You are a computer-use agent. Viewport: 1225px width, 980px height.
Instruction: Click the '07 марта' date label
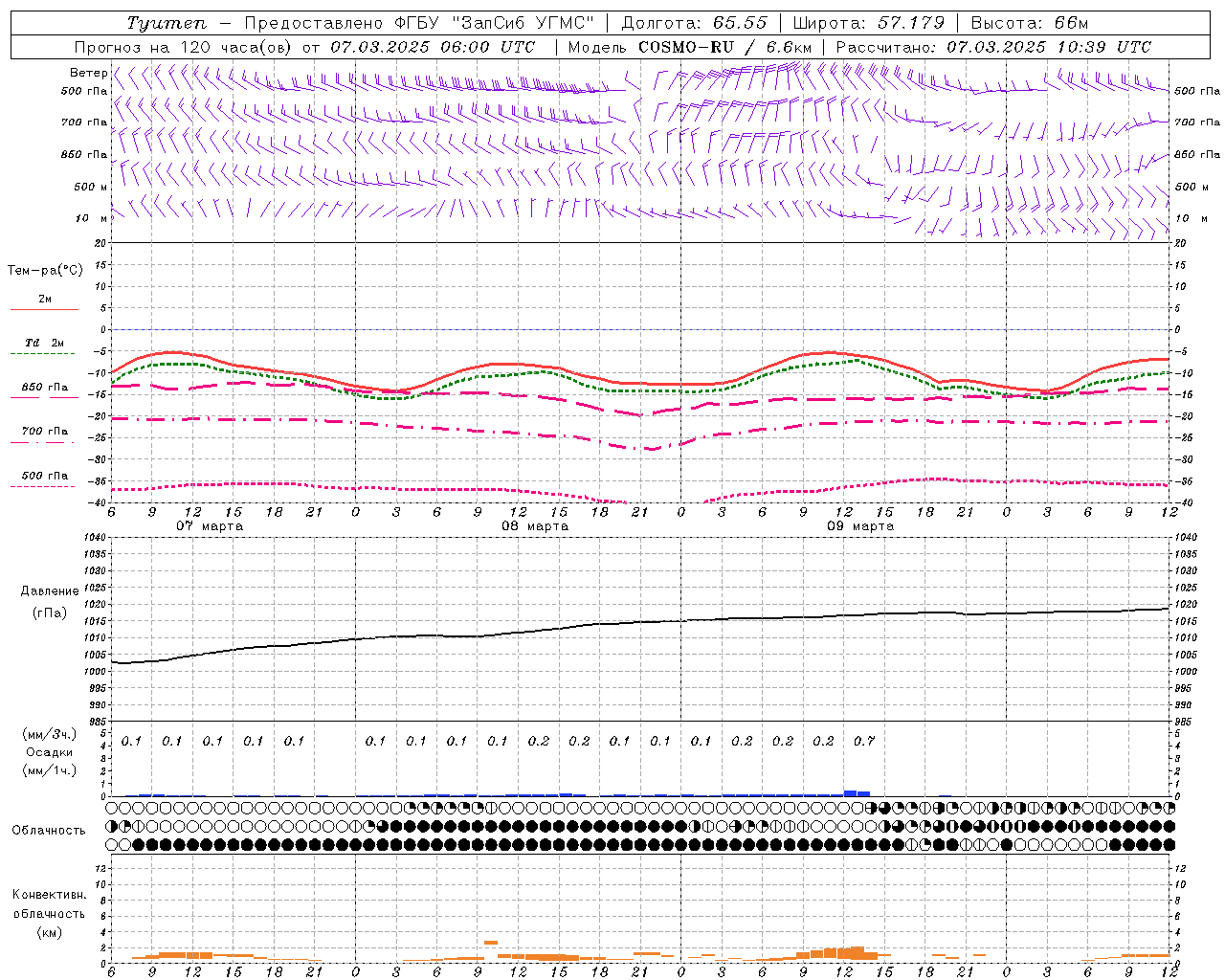point(211,526)
